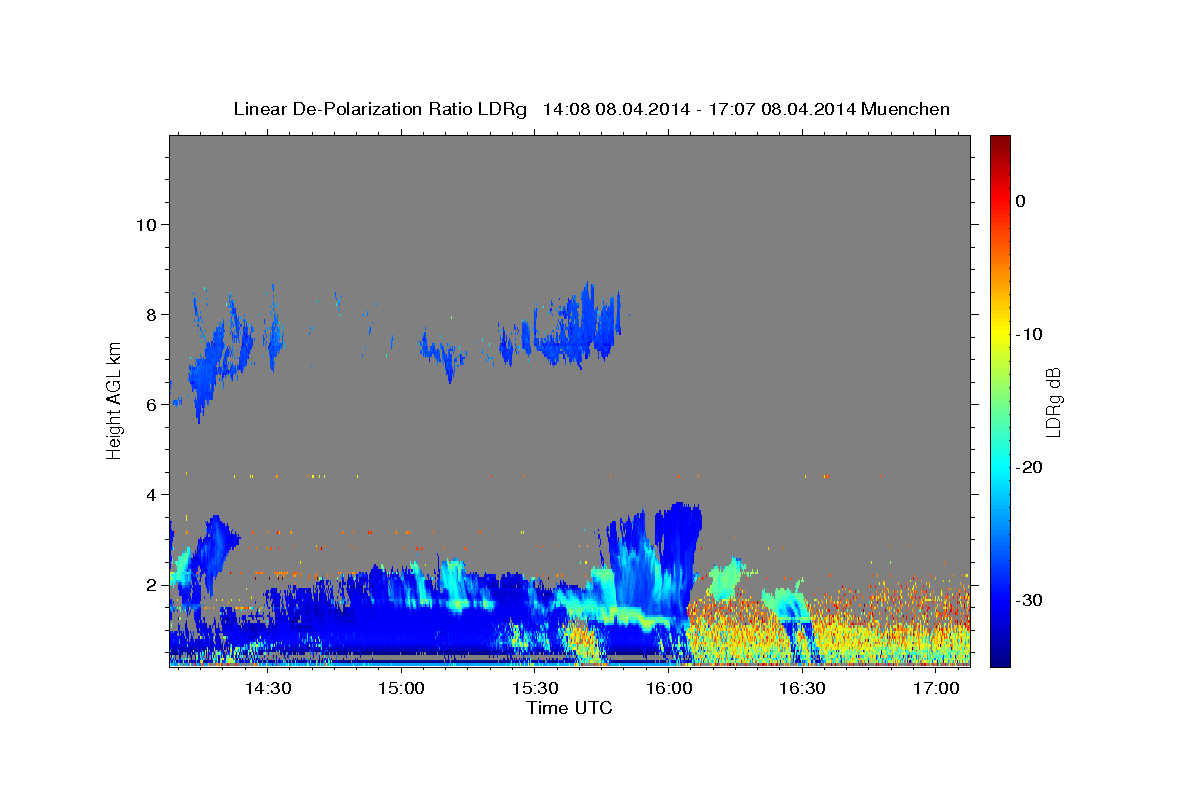
Task: Click the height tick label 6
Action: click(x=152, y=404)
